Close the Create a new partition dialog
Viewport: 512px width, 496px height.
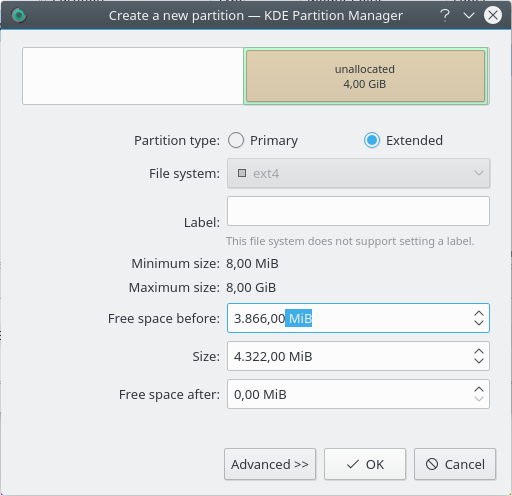pyautogui.click(x=493, y=15)
